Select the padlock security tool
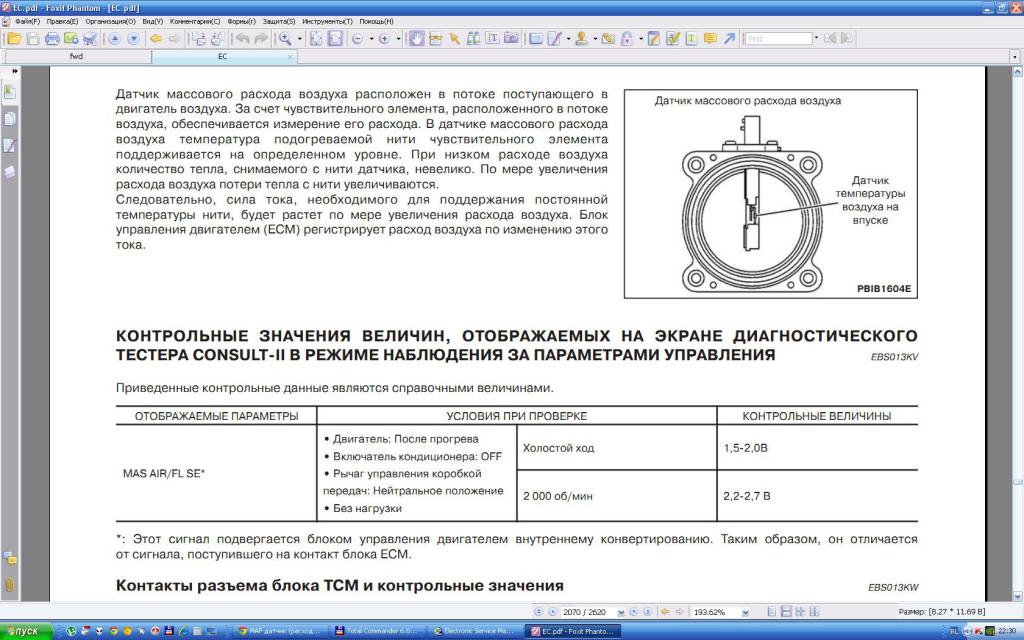The image size is (1024, 640). (627, 39)
